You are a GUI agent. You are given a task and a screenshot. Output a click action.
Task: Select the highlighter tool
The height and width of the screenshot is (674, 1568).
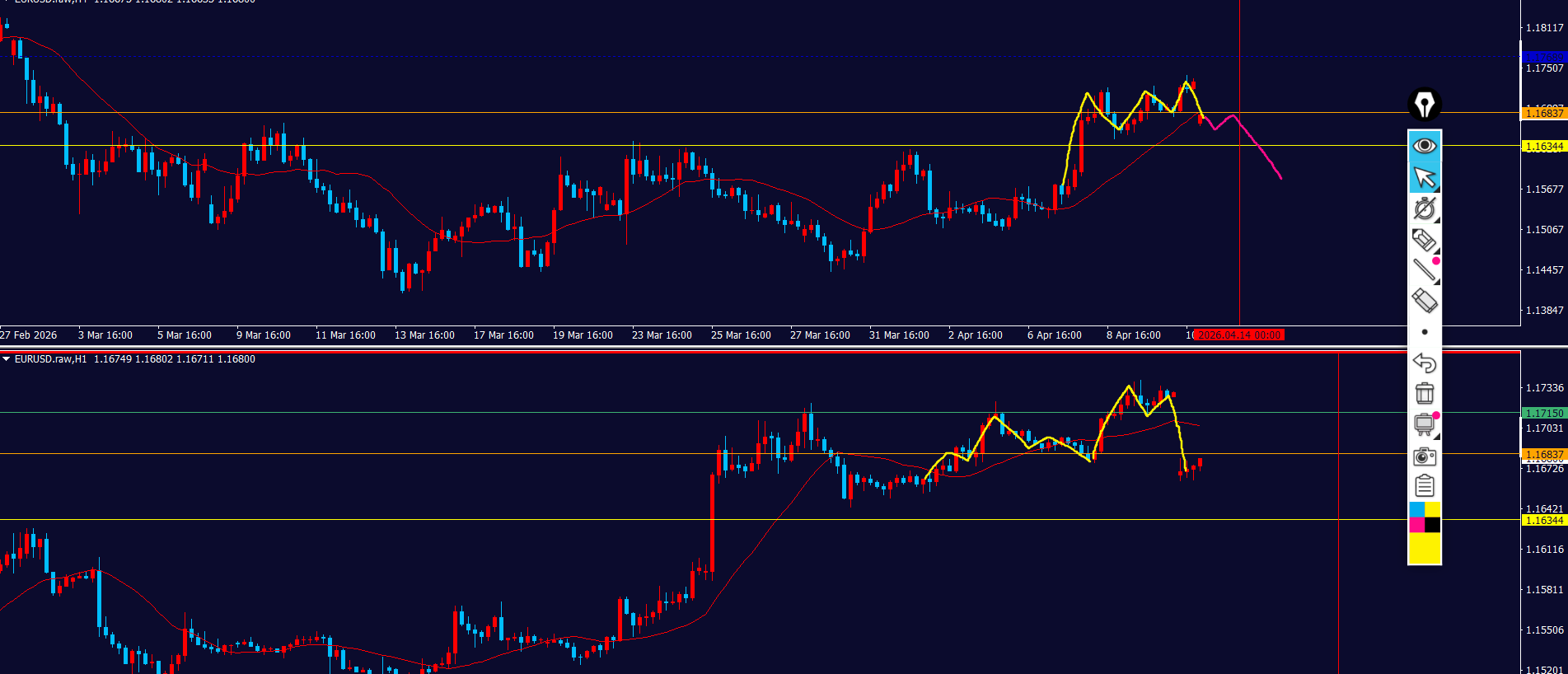(1424, 240)
